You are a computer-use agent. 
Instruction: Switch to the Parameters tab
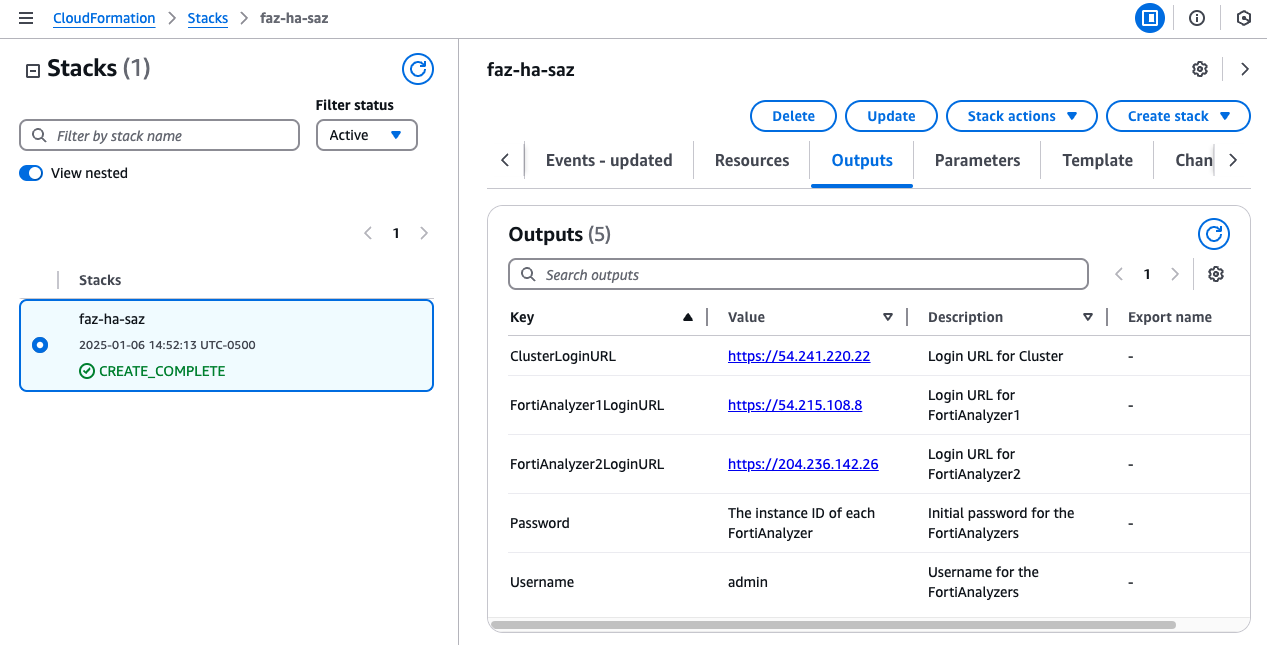[x=977, y=160]
